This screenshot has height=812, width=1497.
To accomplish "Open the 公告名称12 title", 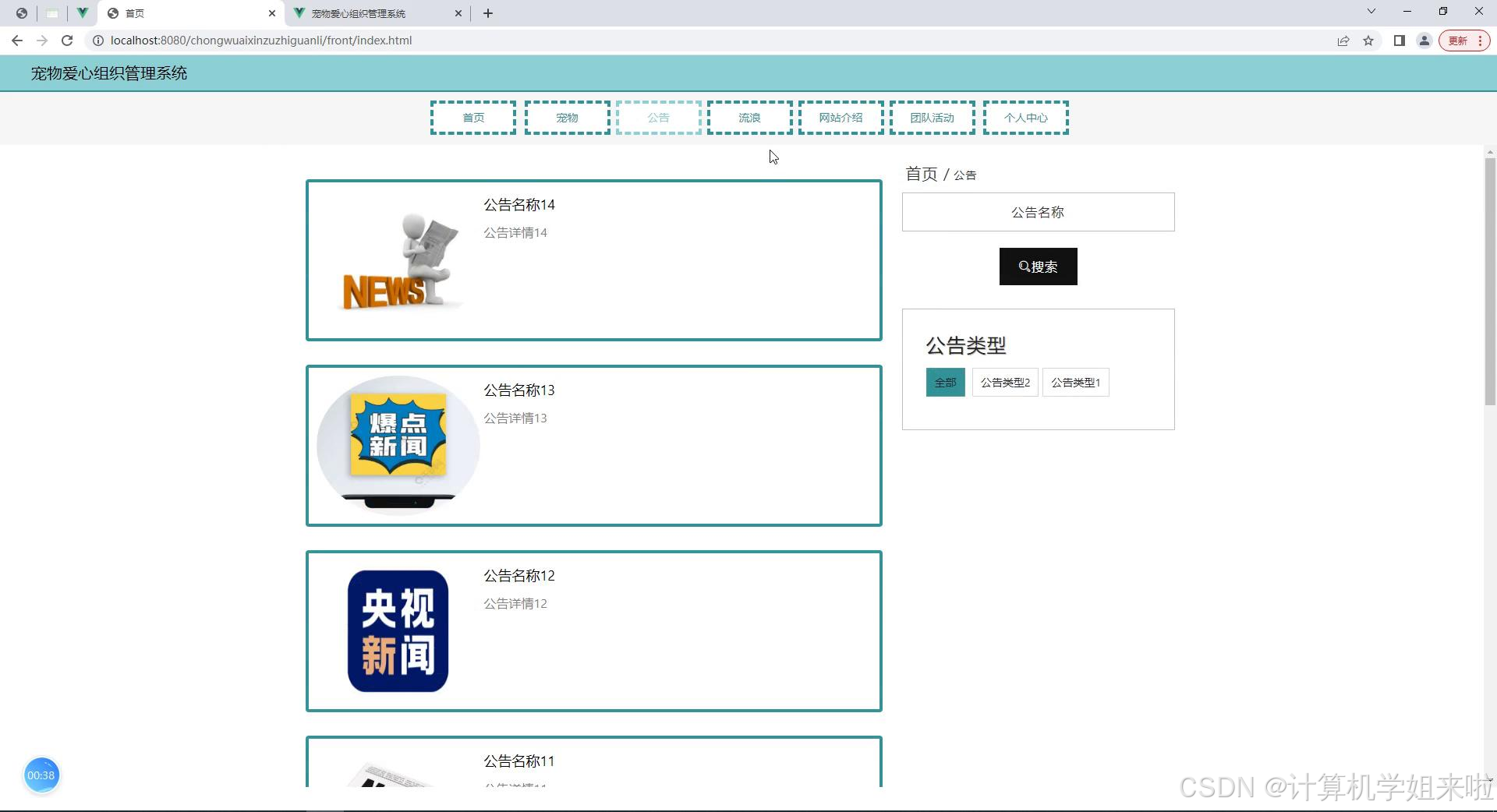I will [519, 576].
